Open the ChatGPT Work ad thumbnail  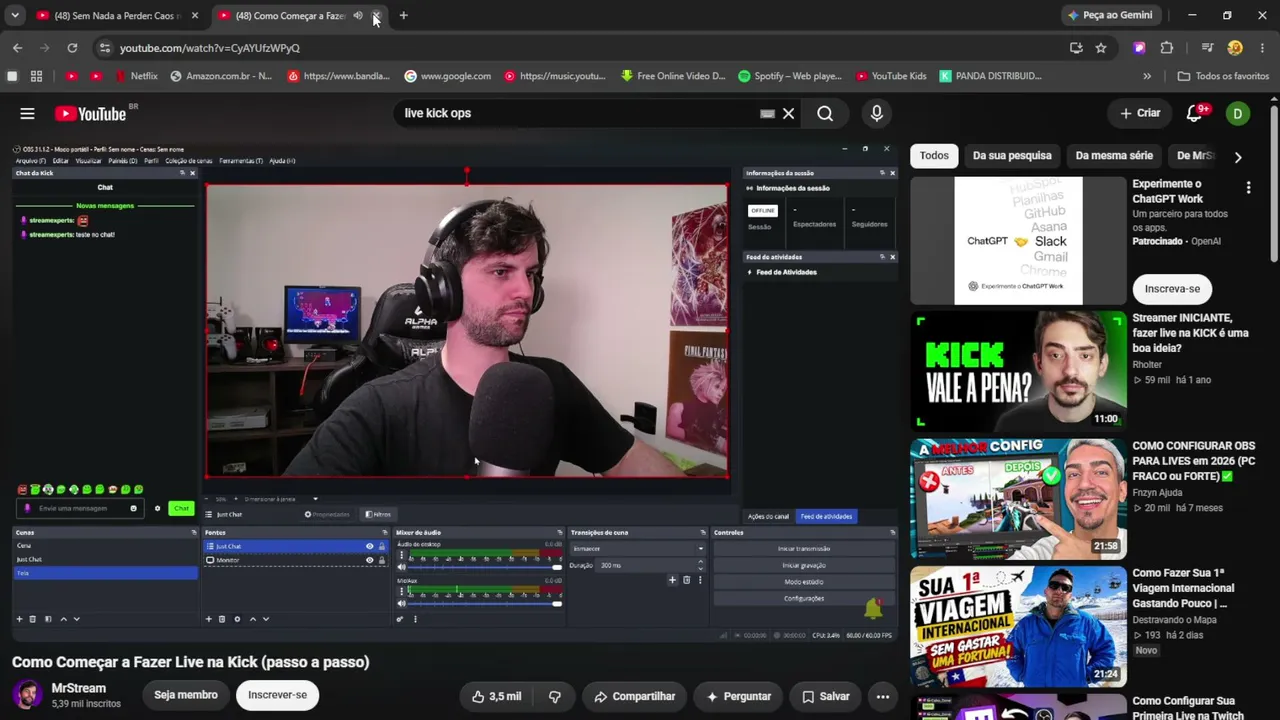(1018, 241)
